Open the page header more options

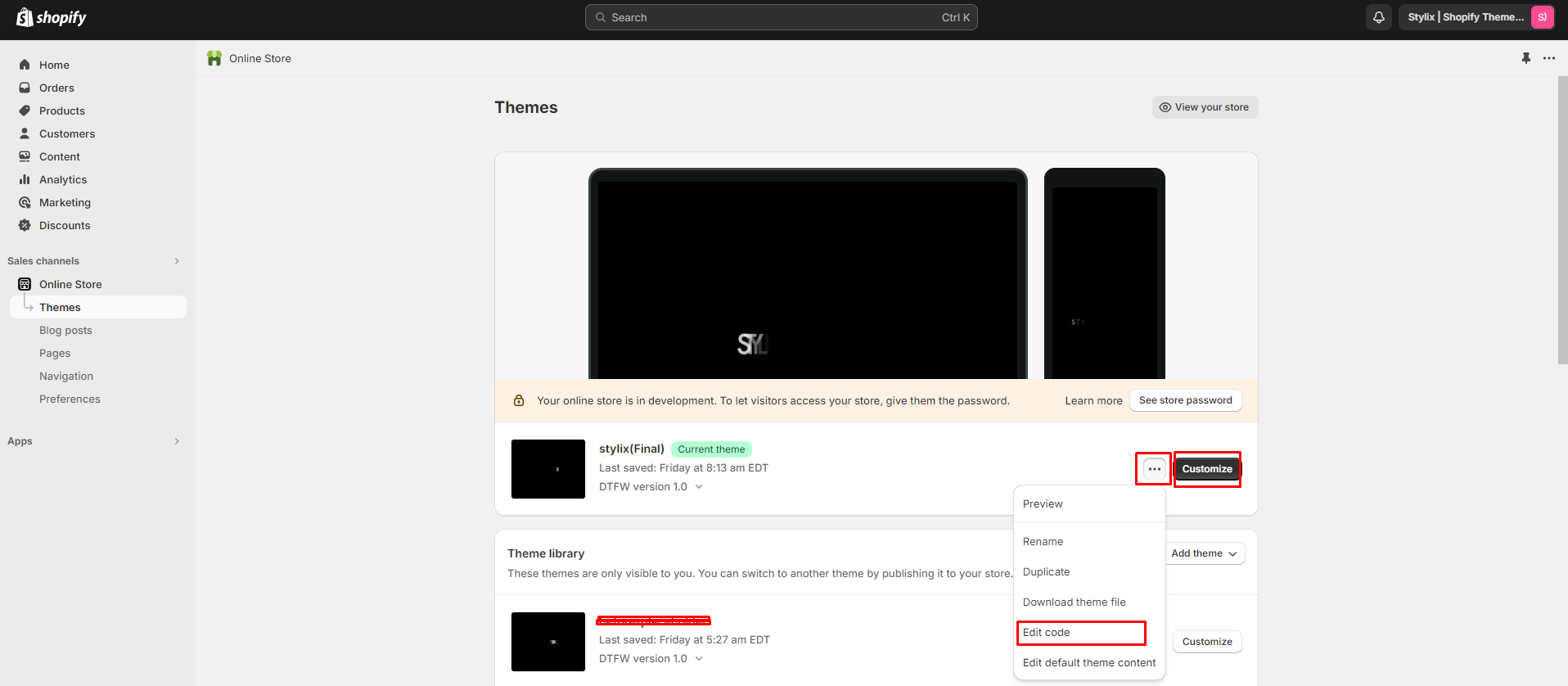(x=1549, y=58)
